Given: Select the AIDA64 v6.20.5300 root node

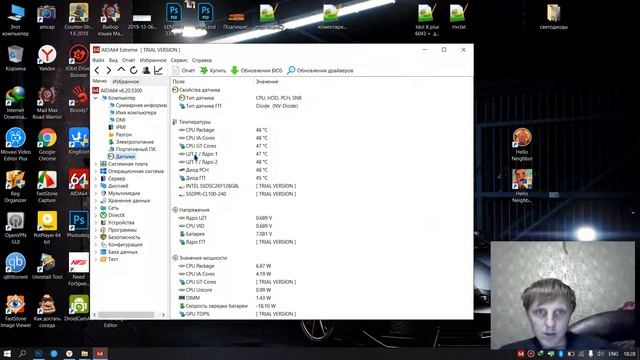Looking at the screenshot, I should click(118, 91).
